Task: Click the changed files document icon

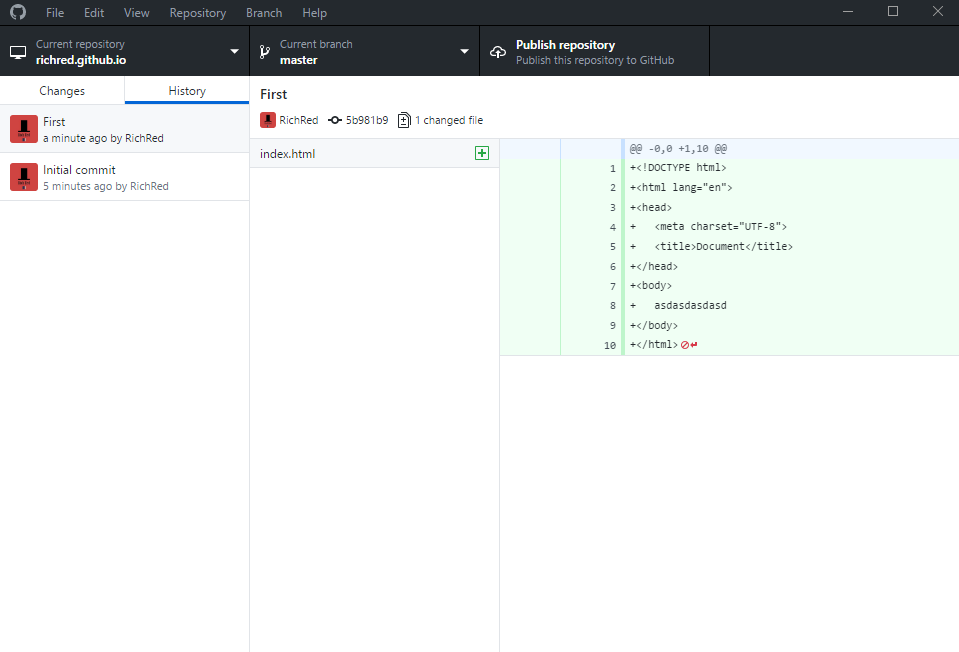Action: [x=403, y=119]
